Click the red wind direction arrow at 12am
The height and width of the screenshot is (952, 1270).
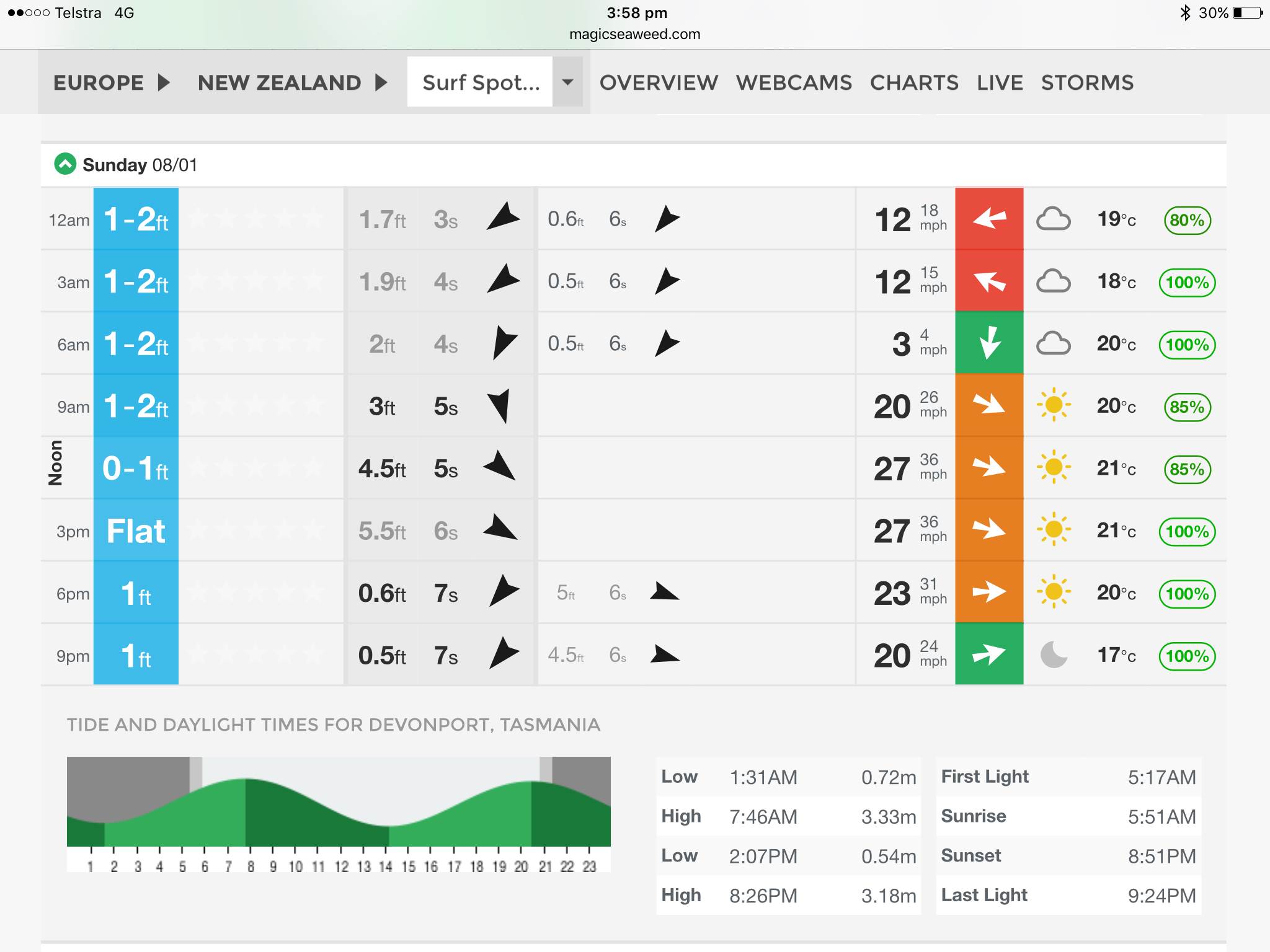(x=989, y=218)
